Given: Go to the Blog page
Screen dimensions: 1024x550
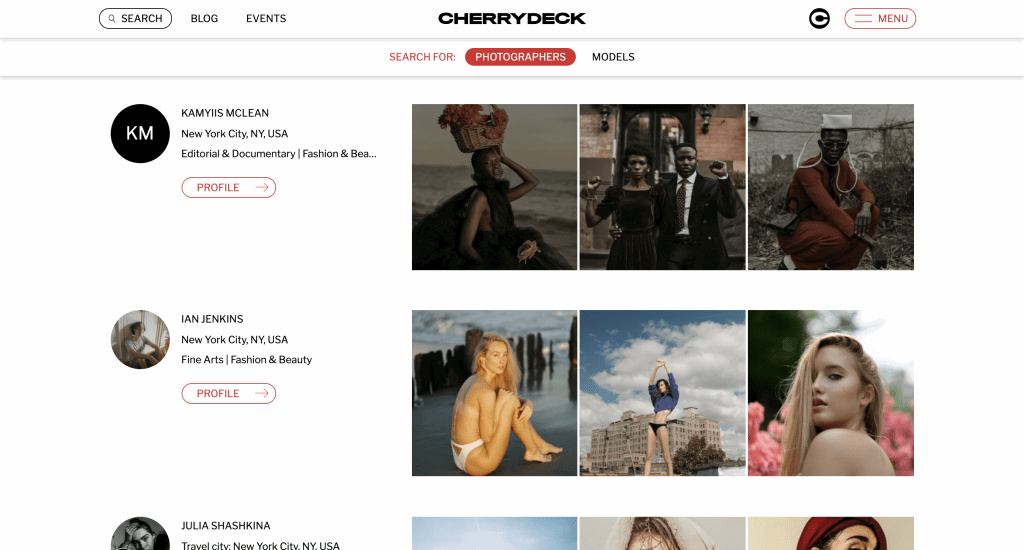Looking at the screenshot, I should point(204,18).
